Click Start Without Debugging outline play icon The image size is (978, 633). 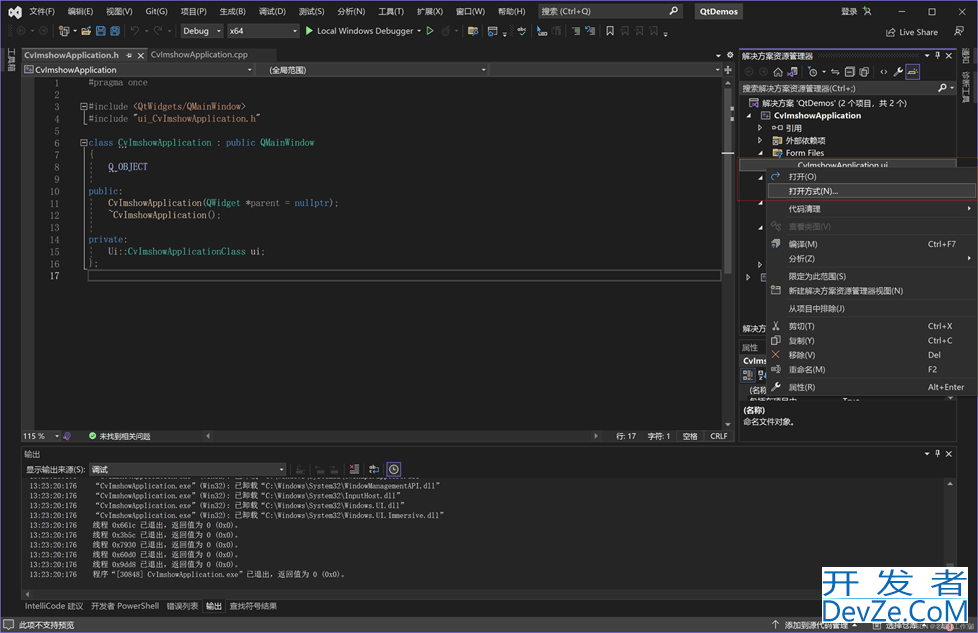click(x=430, y=31)
